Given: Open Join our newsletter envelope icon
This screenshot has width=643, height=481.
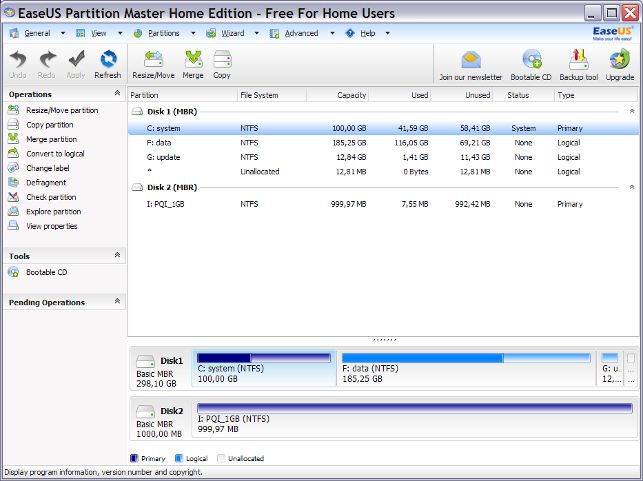Looking at the screenshot, I should (x=471, y=60).
